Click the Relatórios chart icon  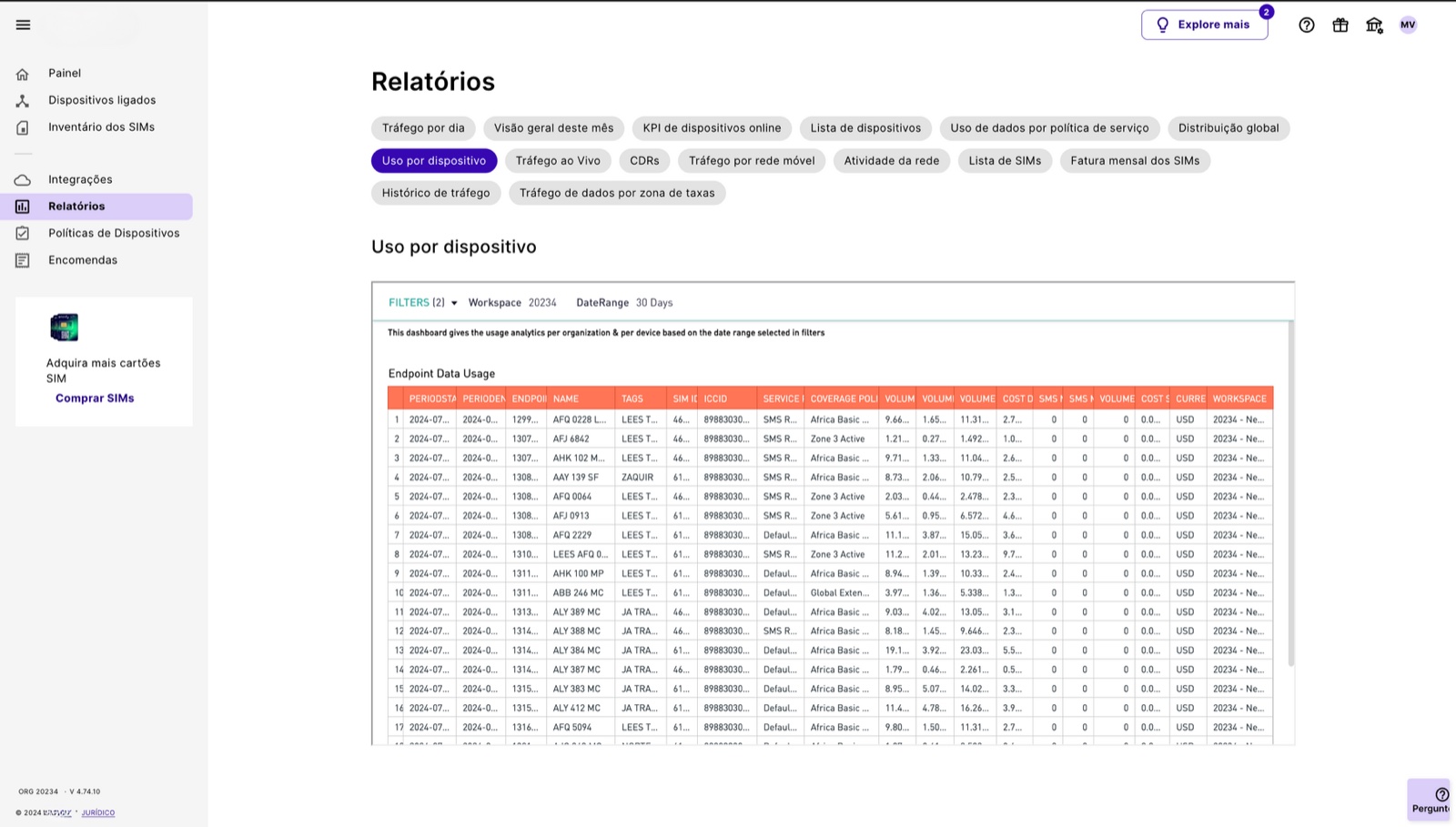click(x=23, y=207)
